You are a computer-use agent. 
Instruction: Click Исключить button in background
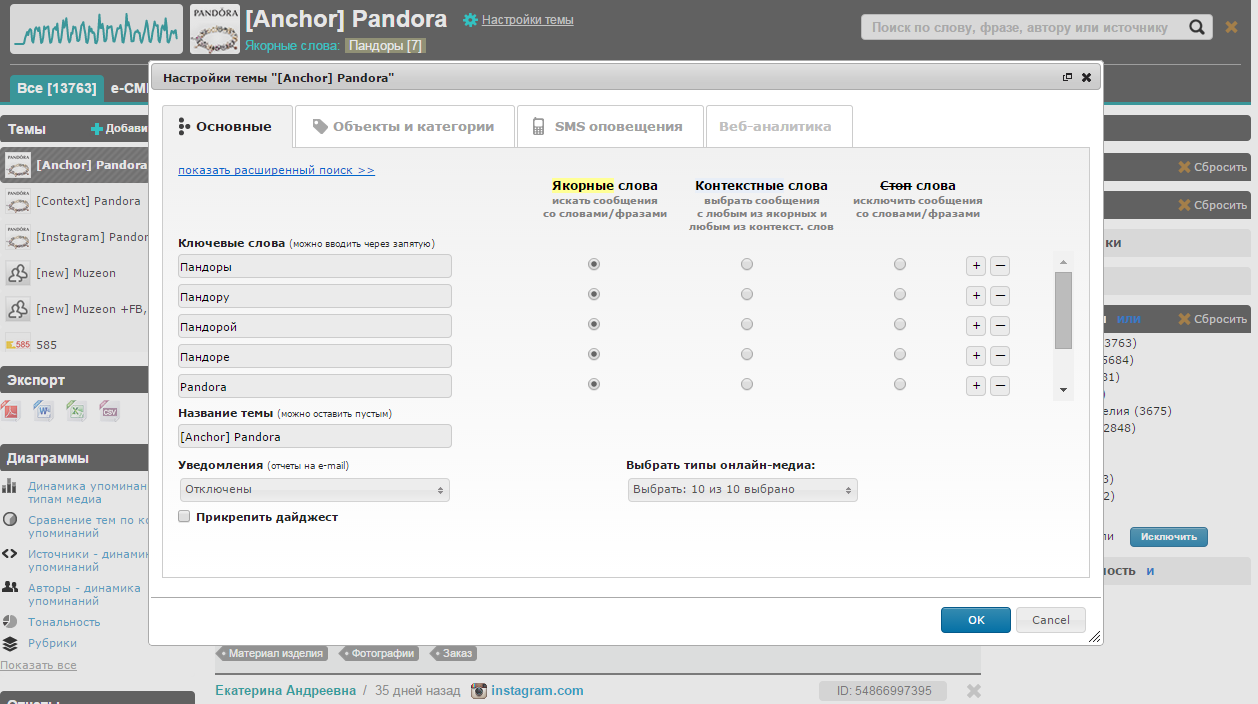point(1169,537)
